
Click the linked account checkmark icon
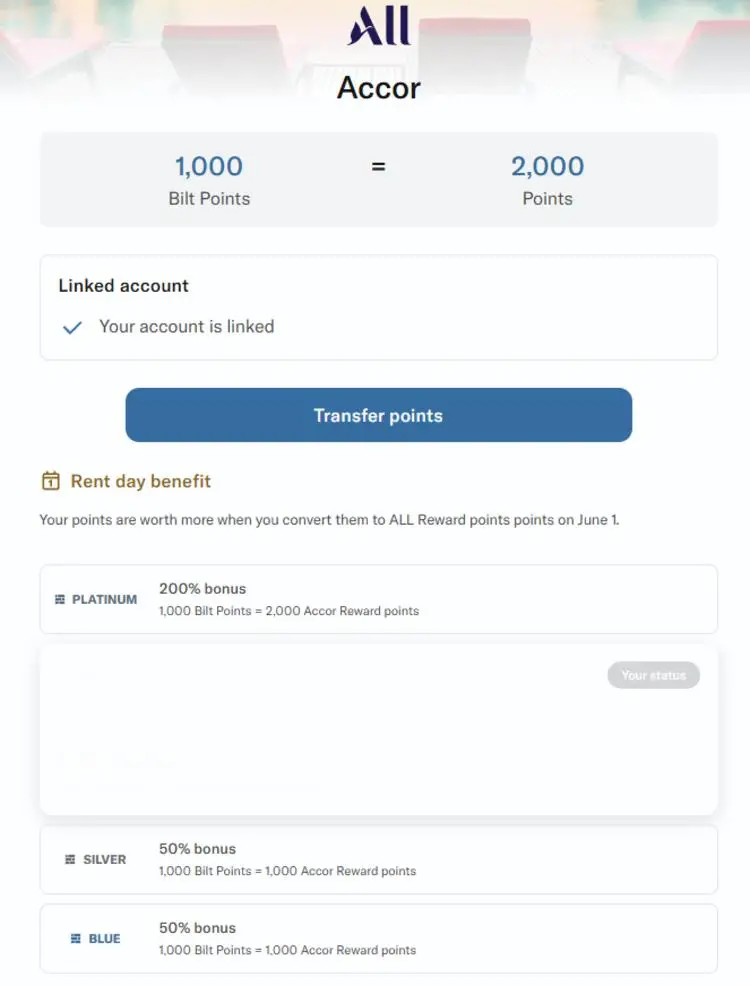coord(72,327)
